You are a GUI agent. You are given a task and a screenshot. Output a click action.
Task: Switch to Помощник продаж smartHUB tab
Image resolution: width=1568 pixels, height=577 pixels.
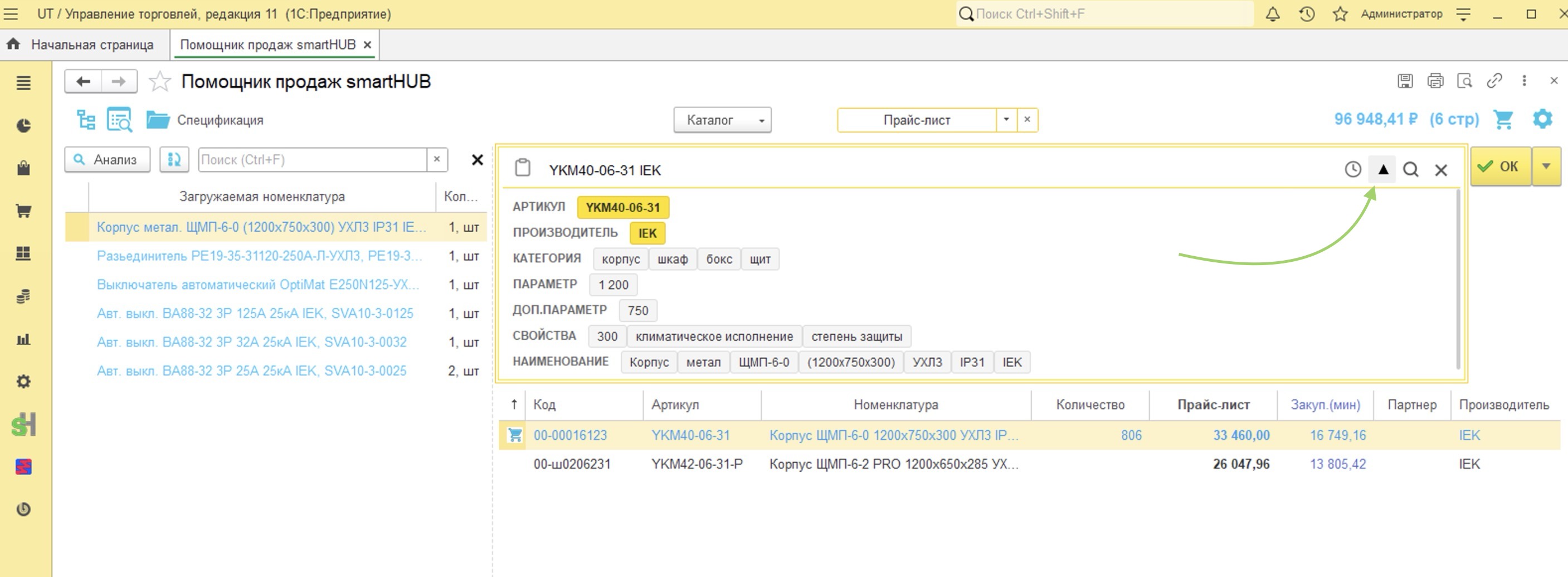pos(268,45)
